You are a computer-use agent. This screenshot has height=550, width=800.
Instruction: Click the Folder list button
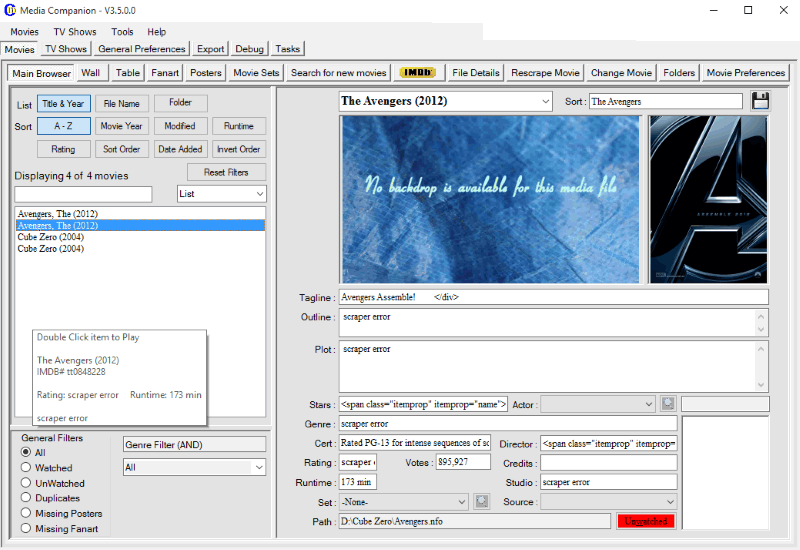click(181, 103)
